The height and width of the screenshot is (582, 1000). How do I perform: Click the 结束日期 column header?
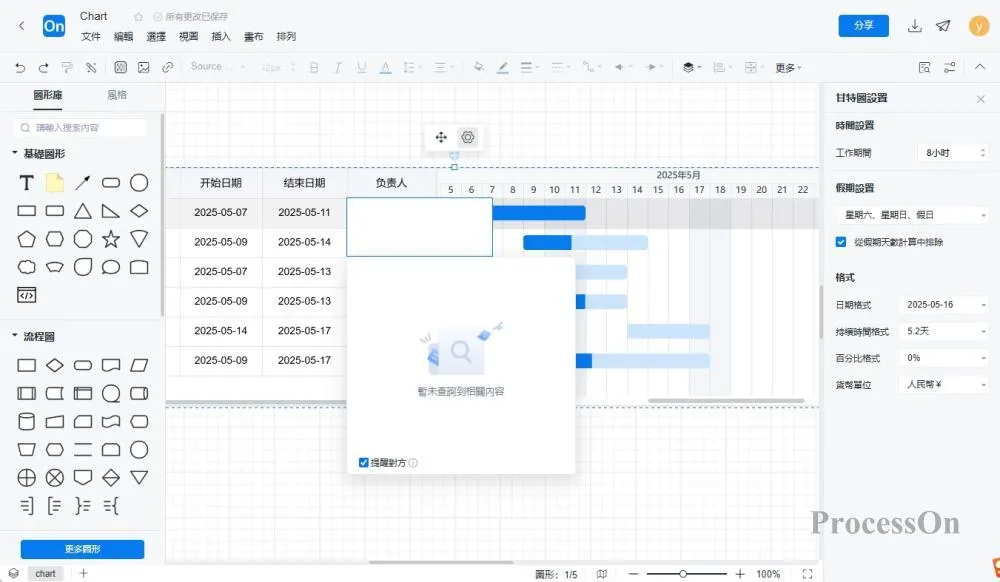point(304,183)
